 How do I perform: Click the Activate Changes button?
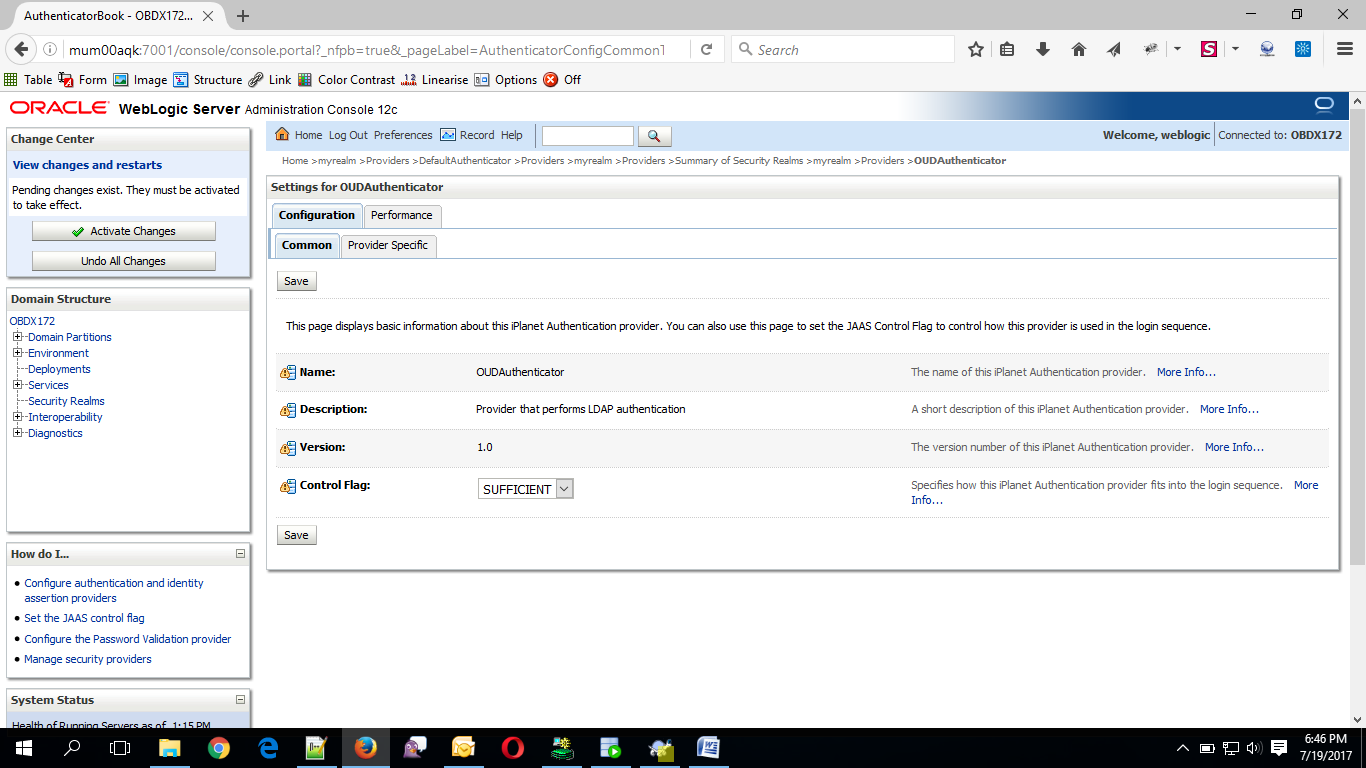coord(124,231)
